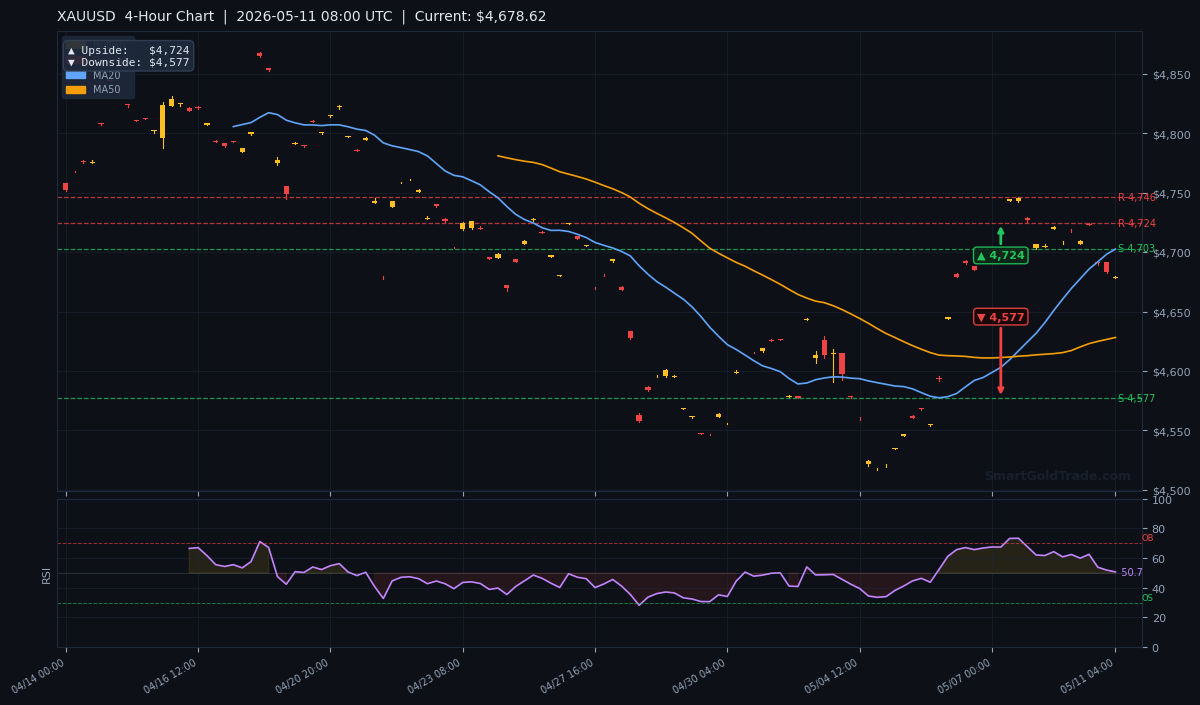Click the $4,800 price axis label
1200x705 pixels.
tap(1171, 135)
